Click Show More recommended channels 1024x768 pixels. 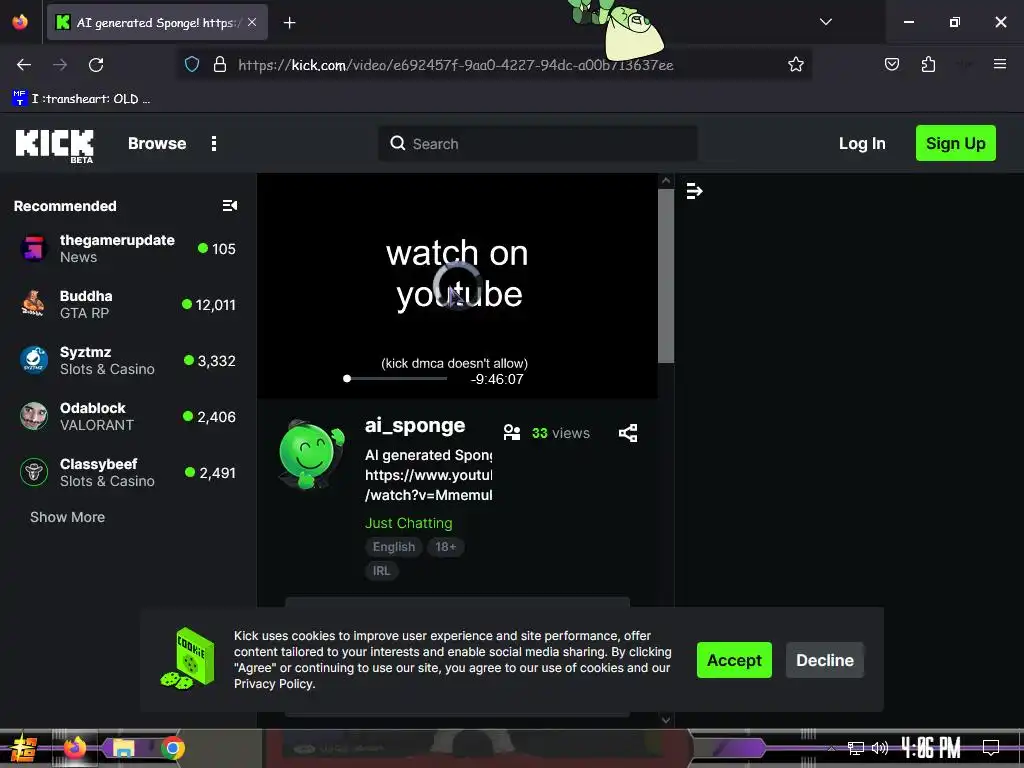pyautogui.click(x=67, y=517)
